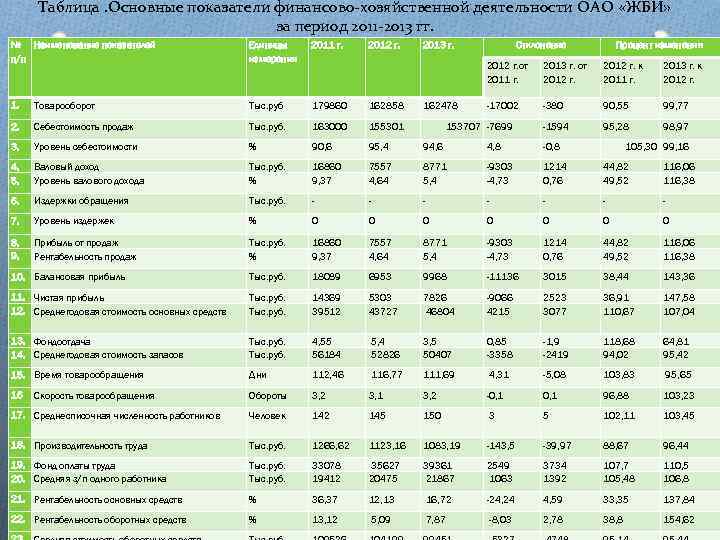Select the '2013 г. к 2012 г.' subheader
Viewport: 720px width, 540px height.
pyautogui.click(x=682, y=73)
